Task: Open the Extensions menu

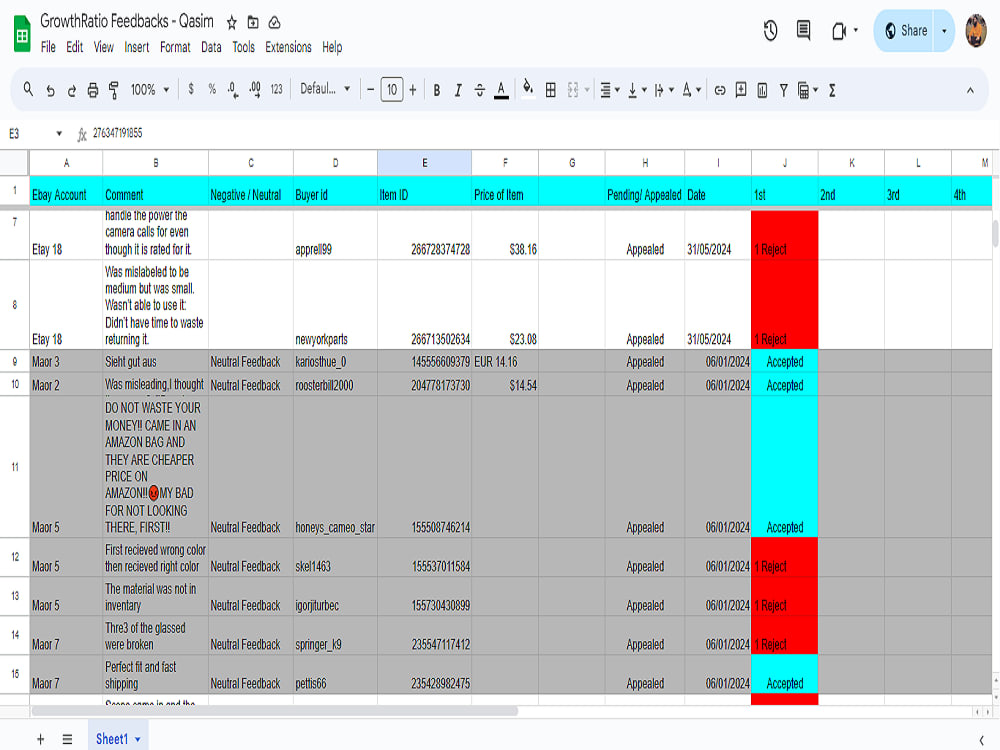Action: (x=288, y=47)
